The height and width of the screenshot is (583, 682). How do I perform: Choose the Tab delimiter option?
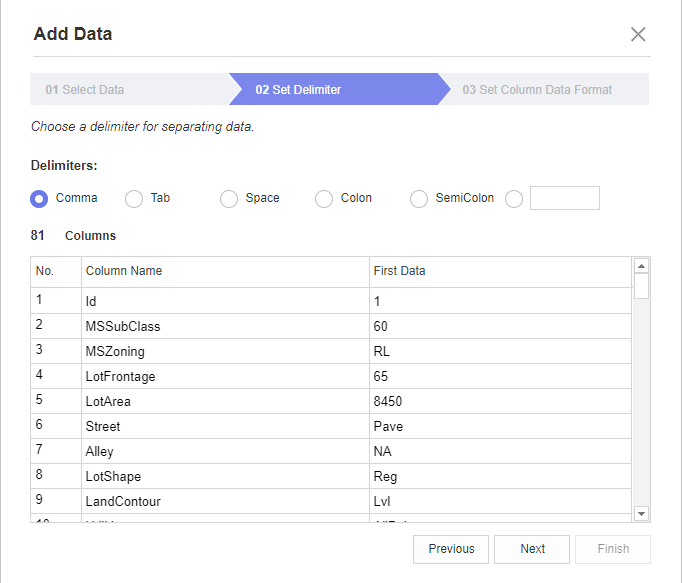134,199
